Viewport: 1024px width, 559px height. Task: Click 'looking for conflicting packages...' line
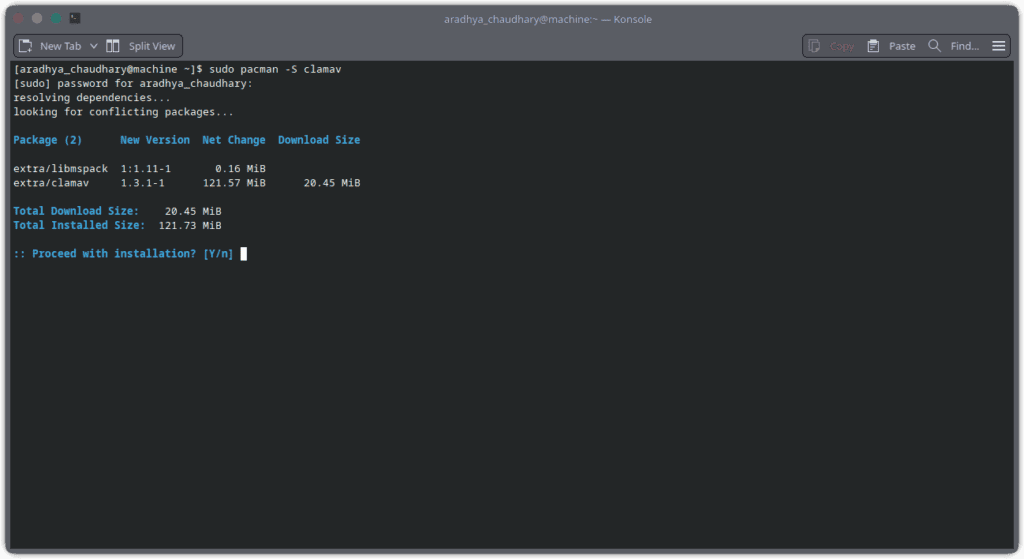(x=123, y=112)
